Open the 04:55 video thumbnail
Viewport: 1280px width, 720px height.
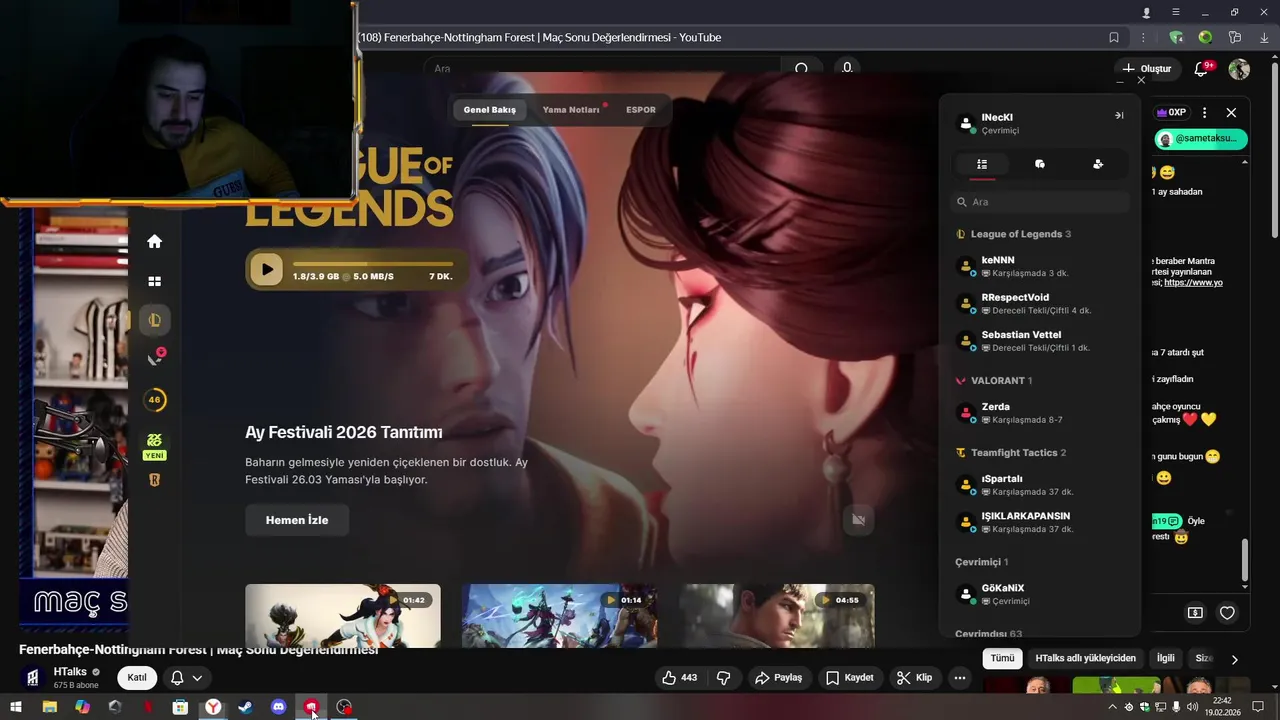point(777,616)
